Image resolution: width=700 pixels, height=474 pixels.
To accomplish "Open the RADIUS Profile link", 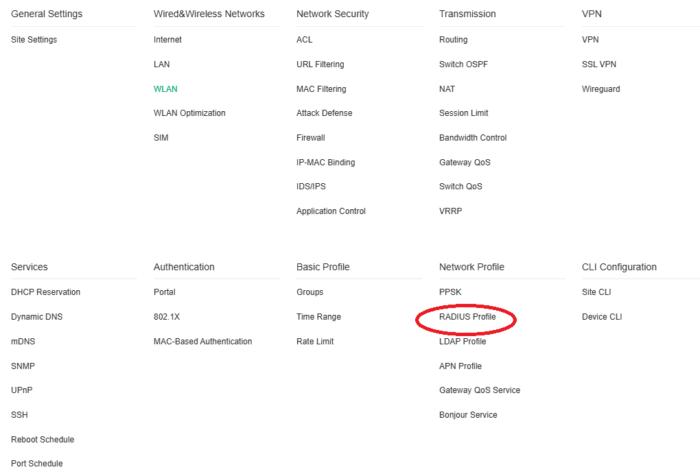I will (467, 317).
